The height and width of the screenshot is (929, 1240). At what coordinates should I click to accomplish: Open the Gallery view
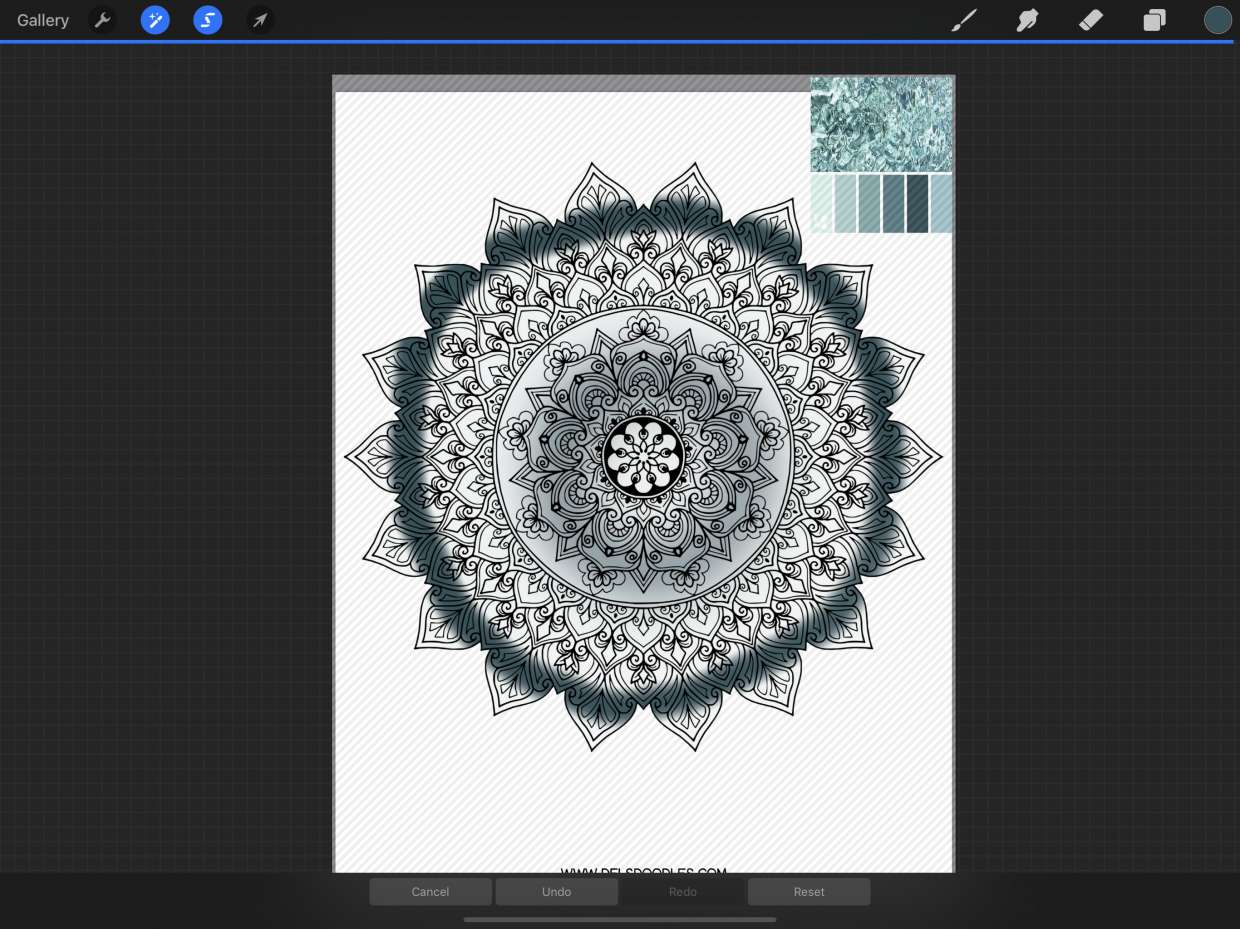pos(43,20)
